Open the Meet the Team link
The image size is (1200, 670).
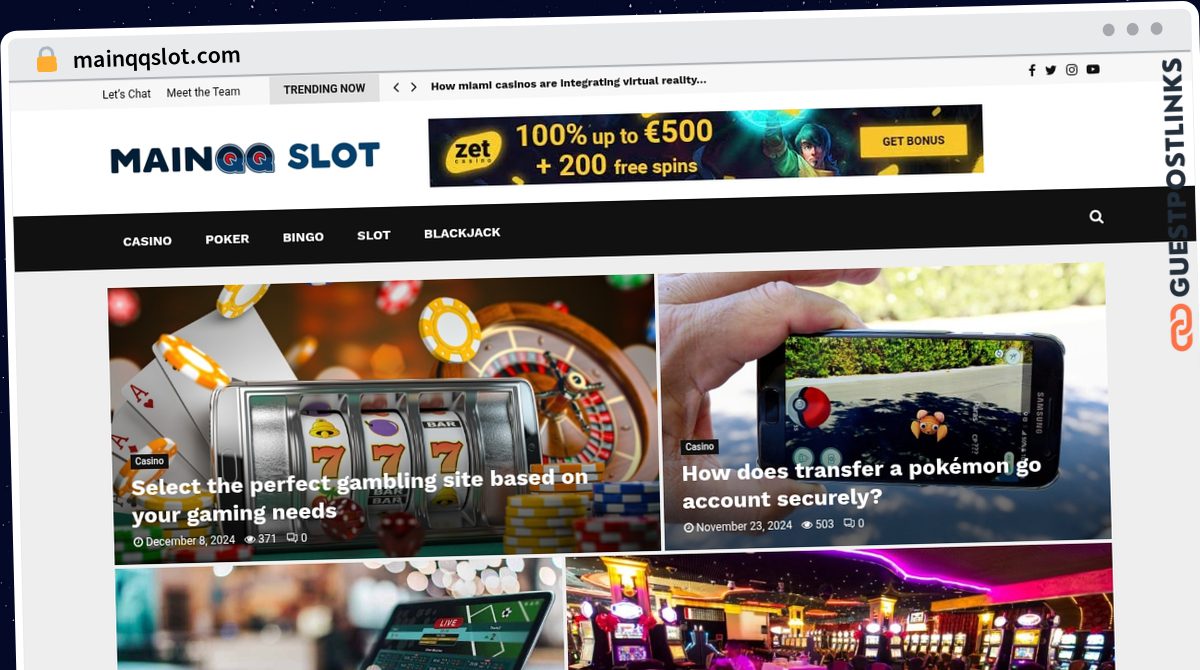click(203, 92)
